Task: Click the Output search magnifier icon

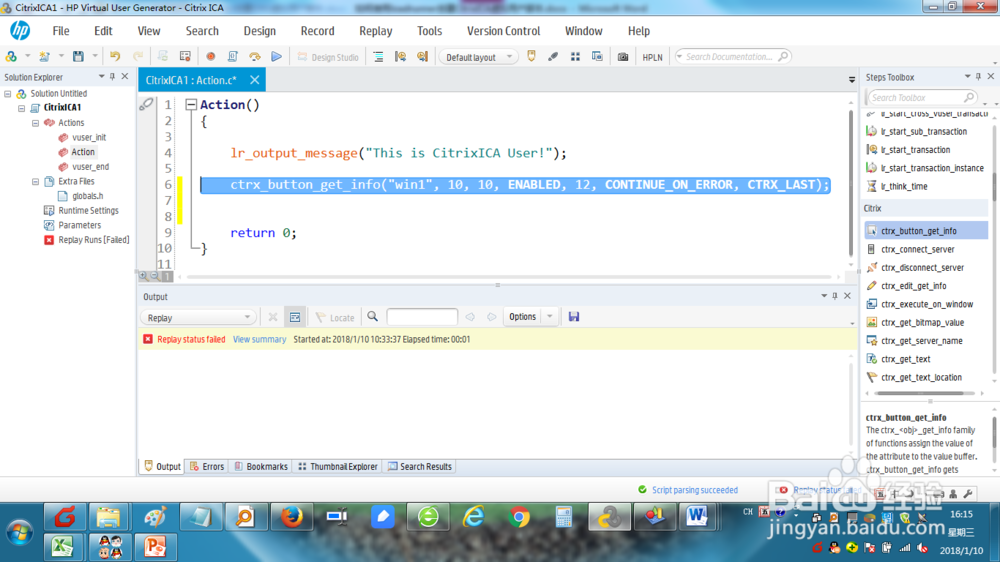Action: (372, 316)
